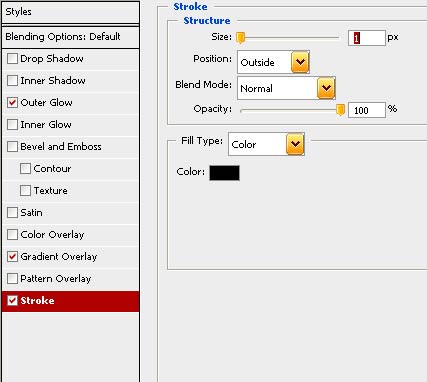Screen dimensions: 427x382
Task: Open Satin settings by its label
Action: click(31, 213)
